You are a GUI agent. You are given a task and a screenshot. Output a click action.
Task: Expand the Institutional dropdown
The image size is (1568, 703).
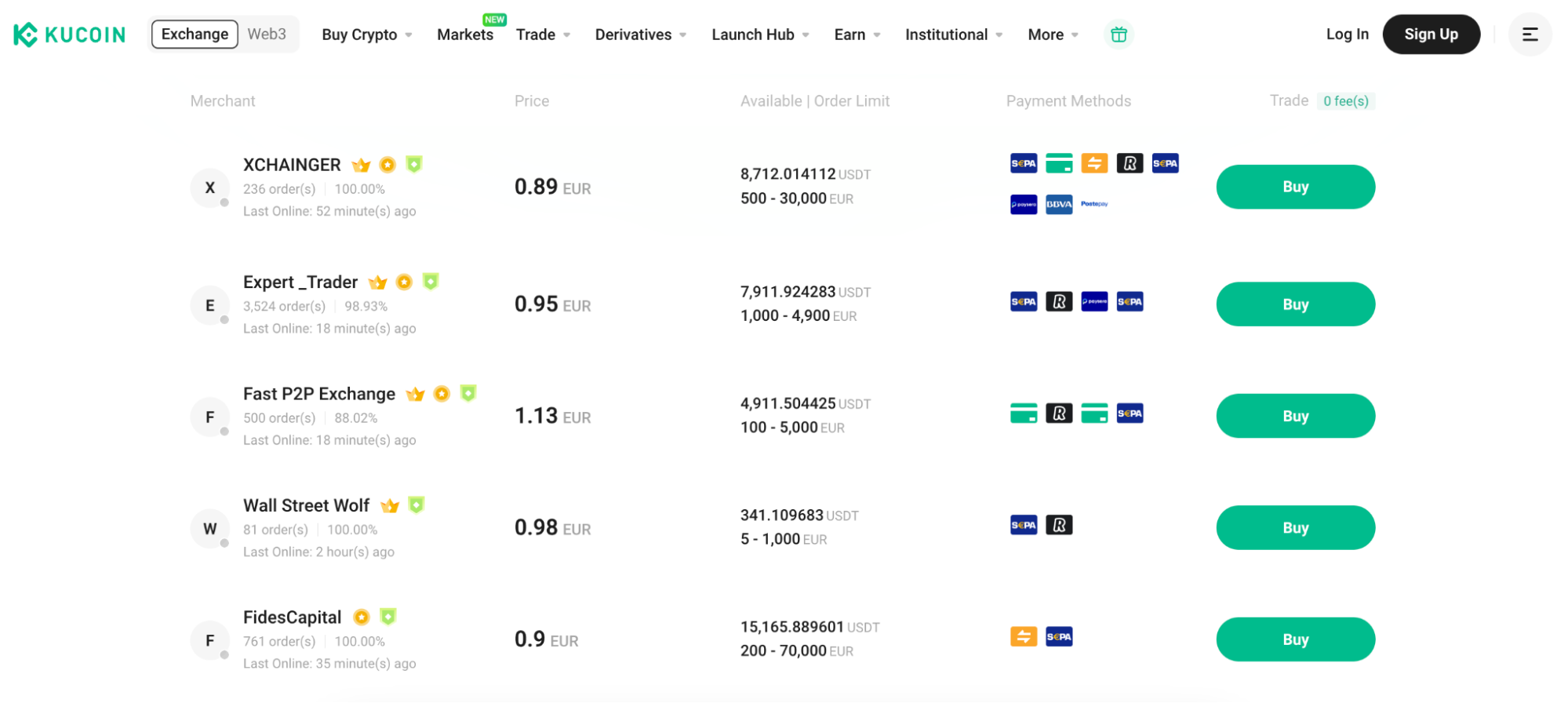954,35
